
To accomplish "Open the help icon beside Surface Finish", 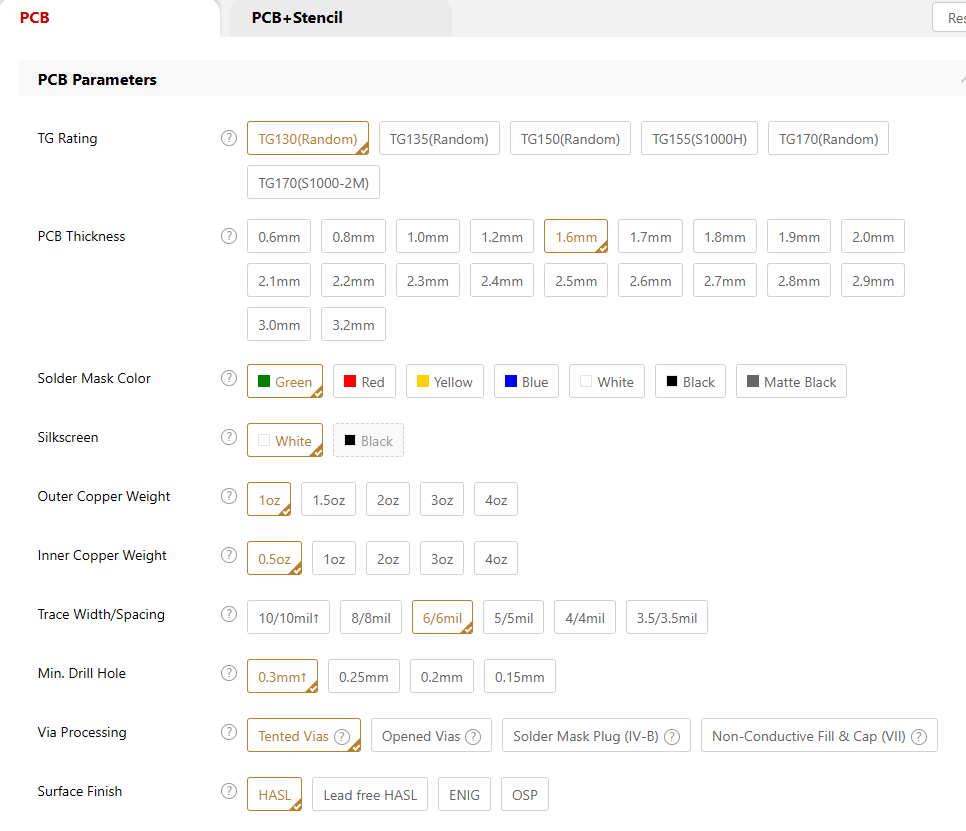I will tap(229, 791).
